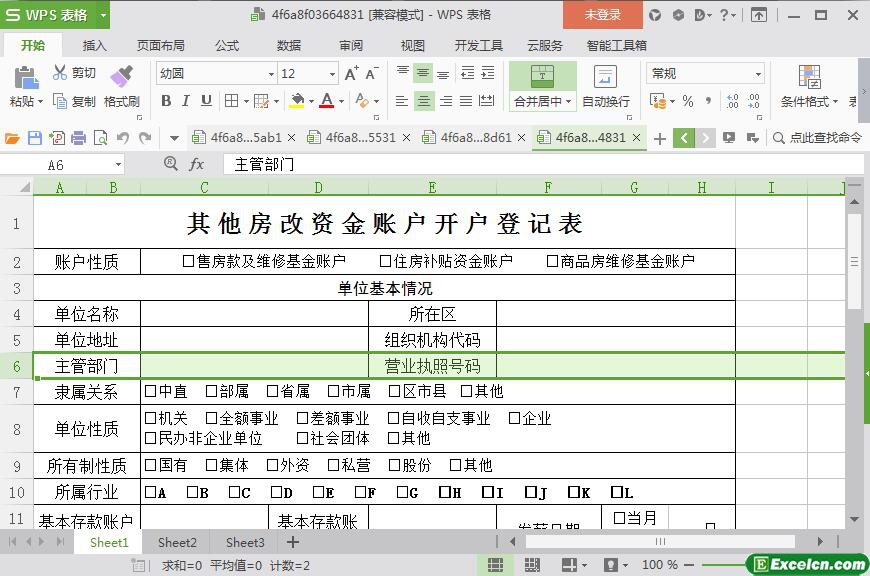Tick the 商品房维修基金账户 checkbox
Image resolution: width=870 pixels, height=576 pixels.
(x=552, y=261)
